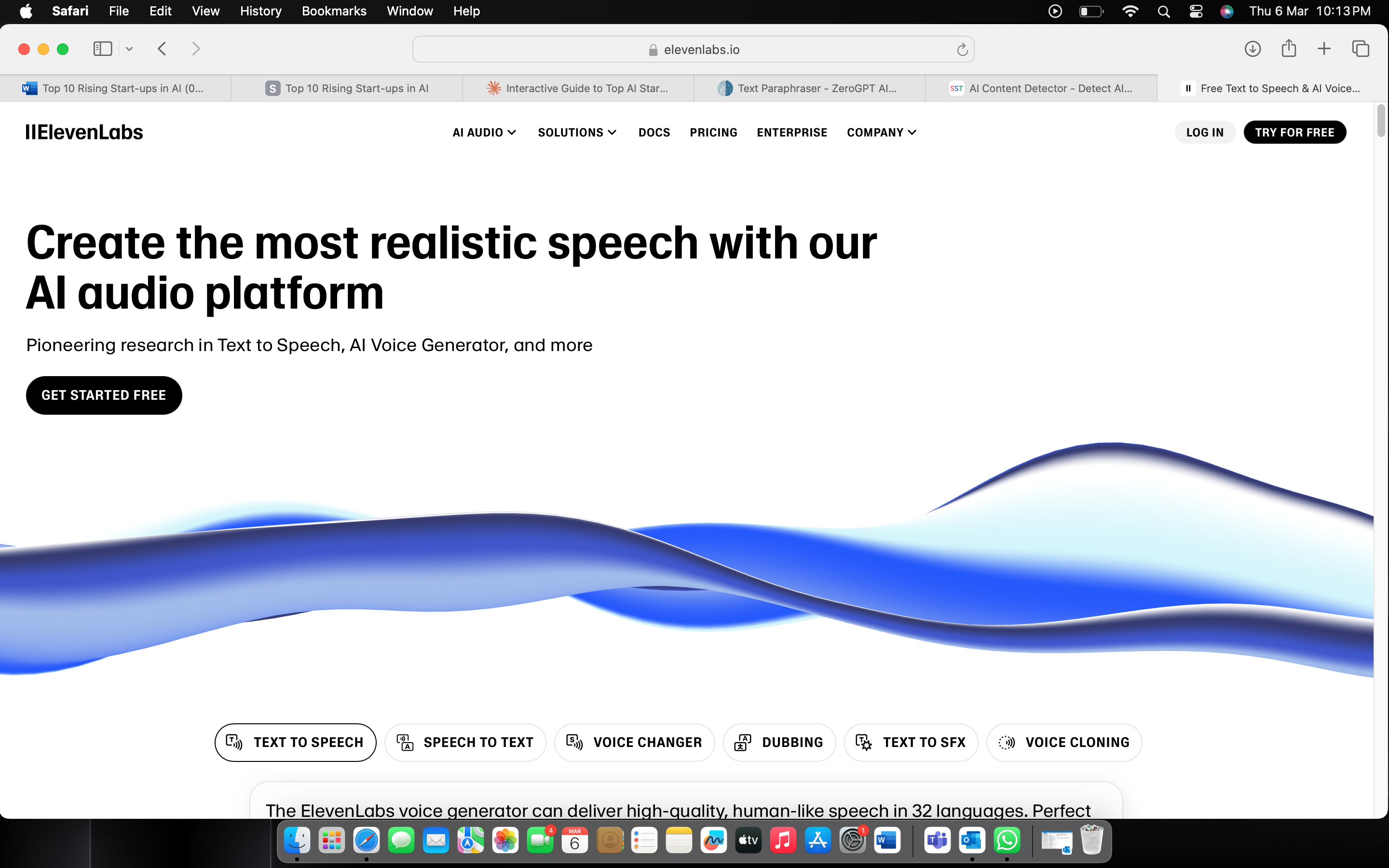
Task: Open Notes app in Dock
Action: coord(679,841)
